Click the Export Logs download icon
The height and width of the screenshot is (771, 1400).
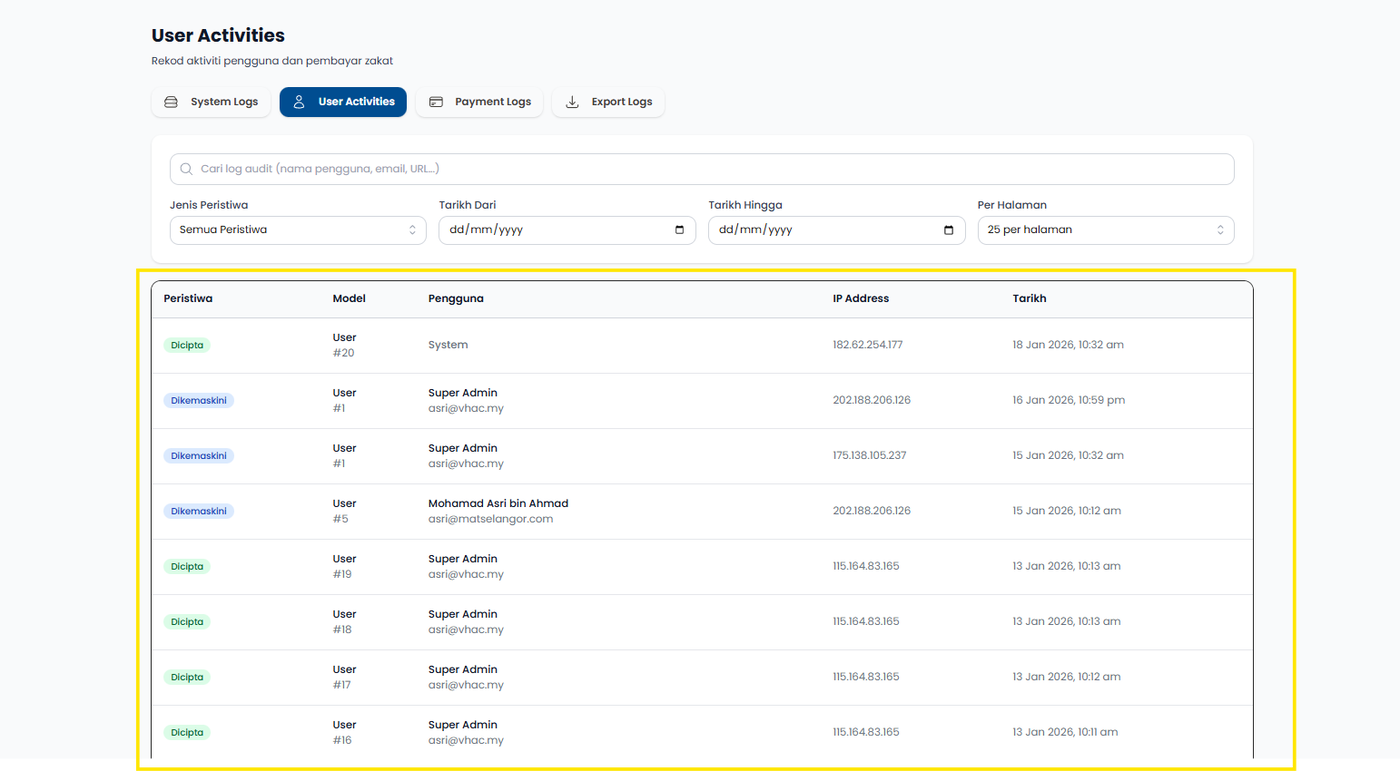click(x=572, y=102)
